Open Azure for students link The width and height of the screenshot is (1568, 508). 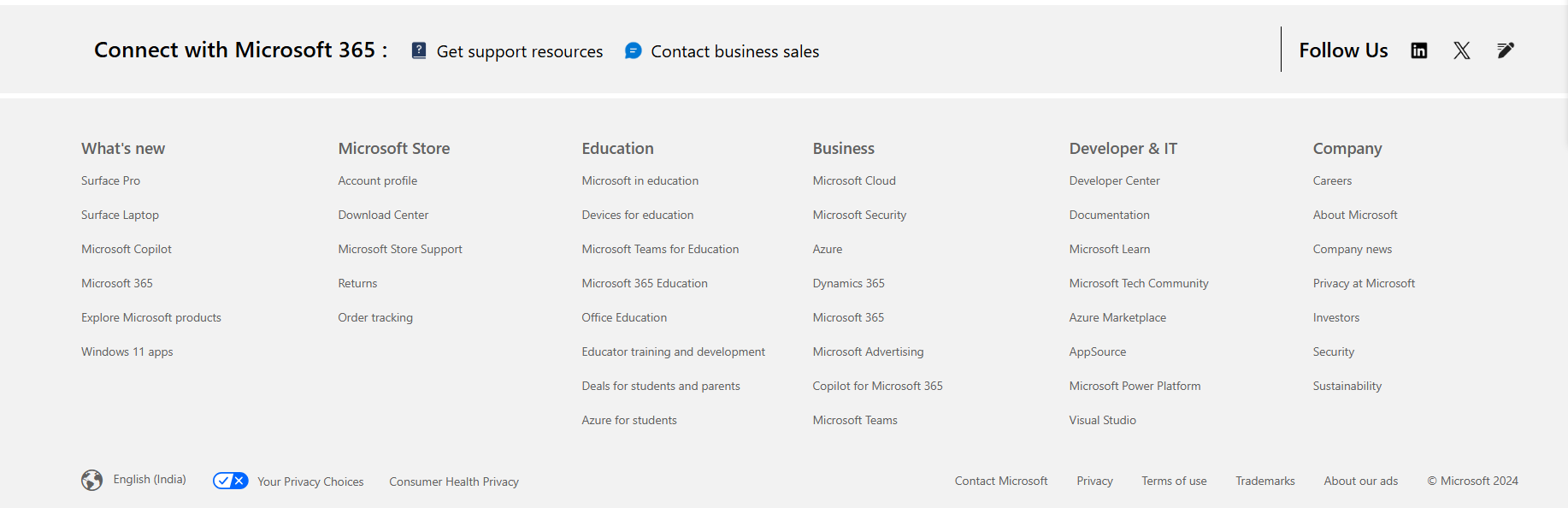pos(629,420)
